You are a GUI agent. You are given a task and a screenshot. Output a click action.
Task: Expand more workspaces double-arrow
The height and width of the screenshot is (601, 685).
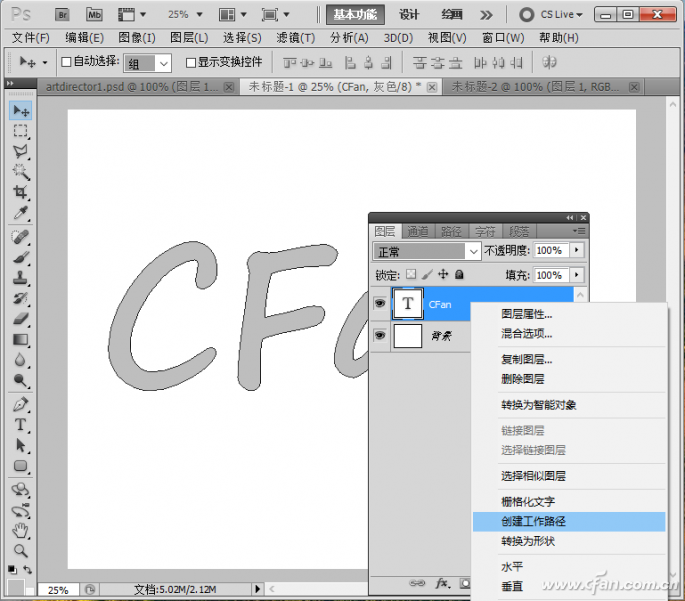486,15
